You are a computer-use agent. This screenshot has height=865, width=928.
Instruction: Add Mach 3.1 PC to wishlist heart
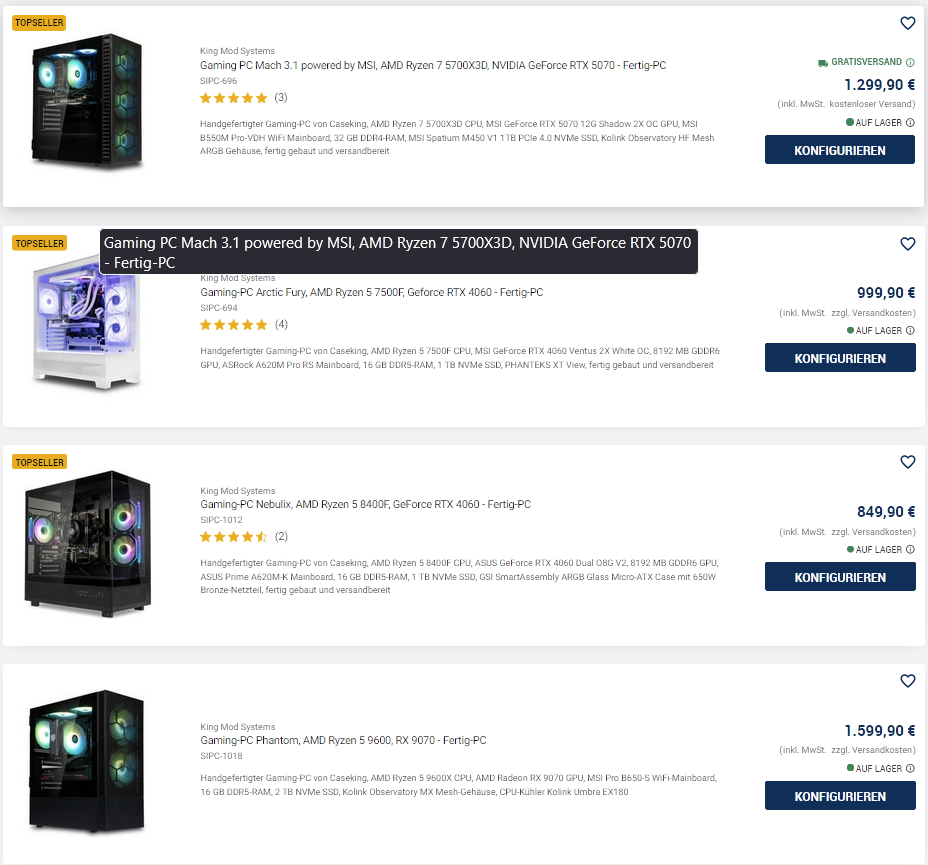(x=907, y=23)
